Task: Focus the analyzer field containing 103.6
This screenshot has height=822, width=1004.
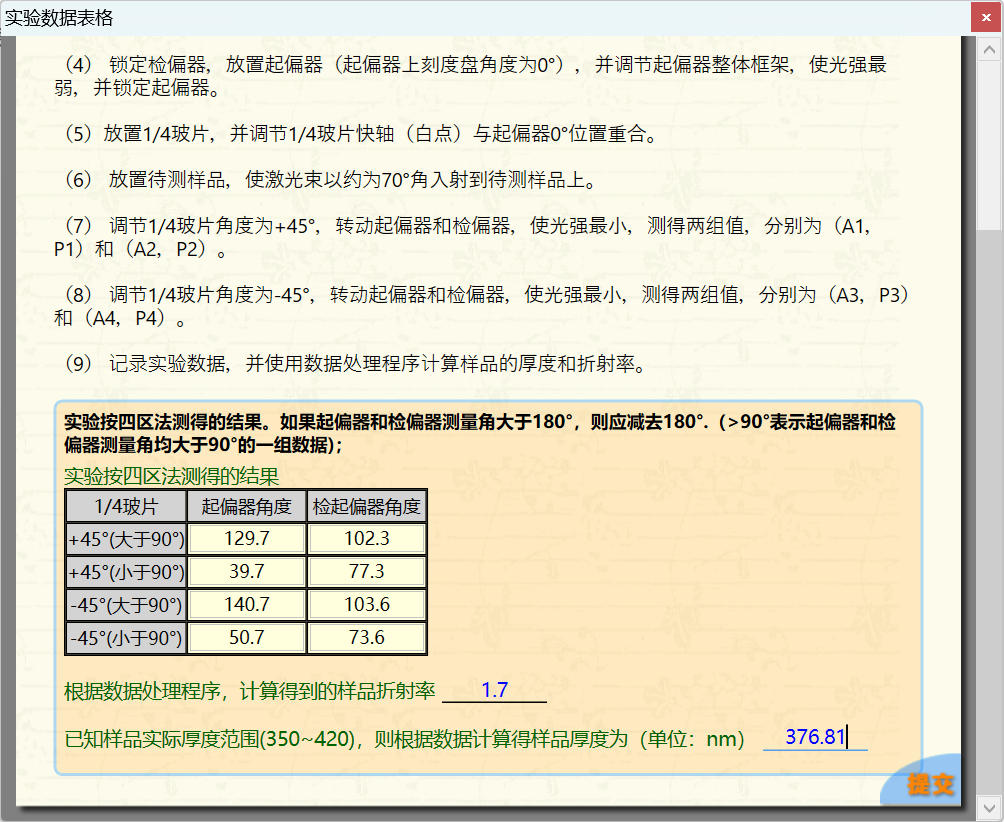Action: 366,605
